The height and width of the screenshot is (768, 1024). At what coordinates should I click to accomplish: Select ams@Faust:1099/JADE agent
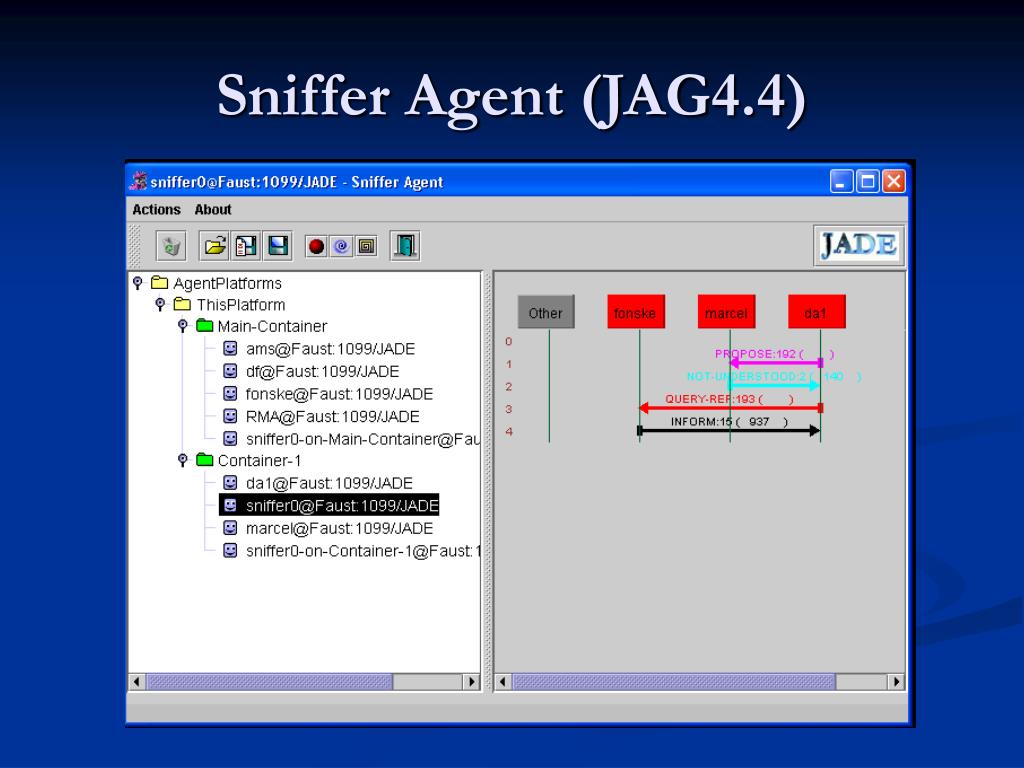point(319,349)
